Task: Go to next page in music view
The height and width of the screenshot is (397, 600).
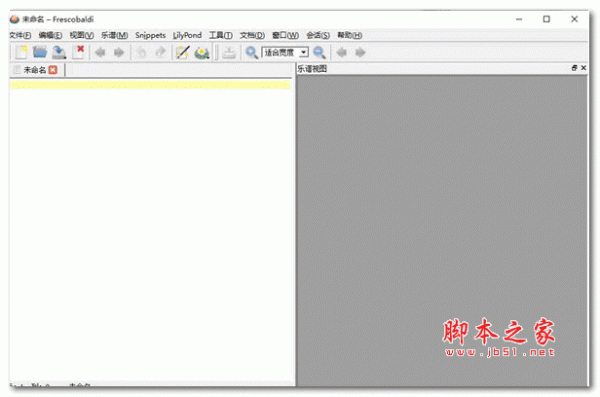Action: (x=360, y=52)
